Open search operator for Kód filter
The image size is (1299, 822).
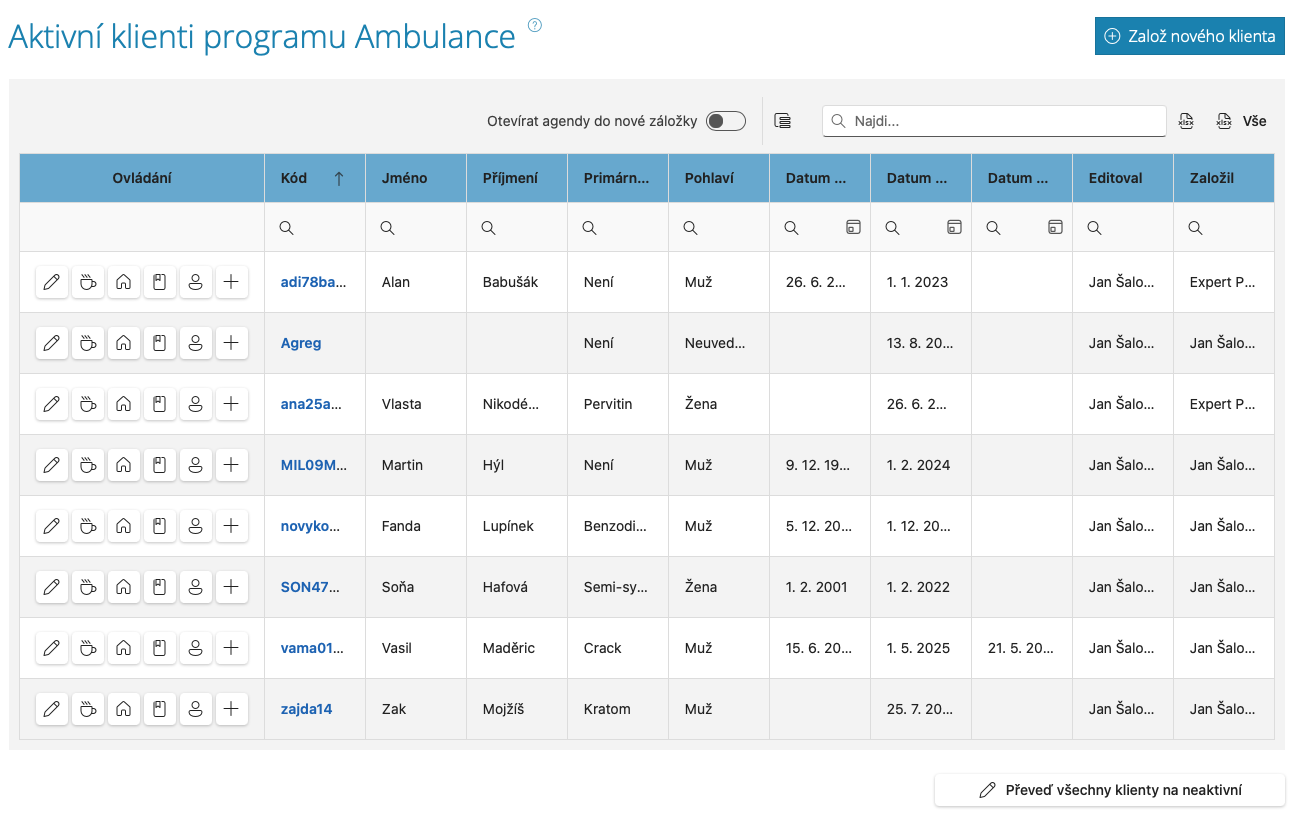pyautogui.click(x=286, y=228)
